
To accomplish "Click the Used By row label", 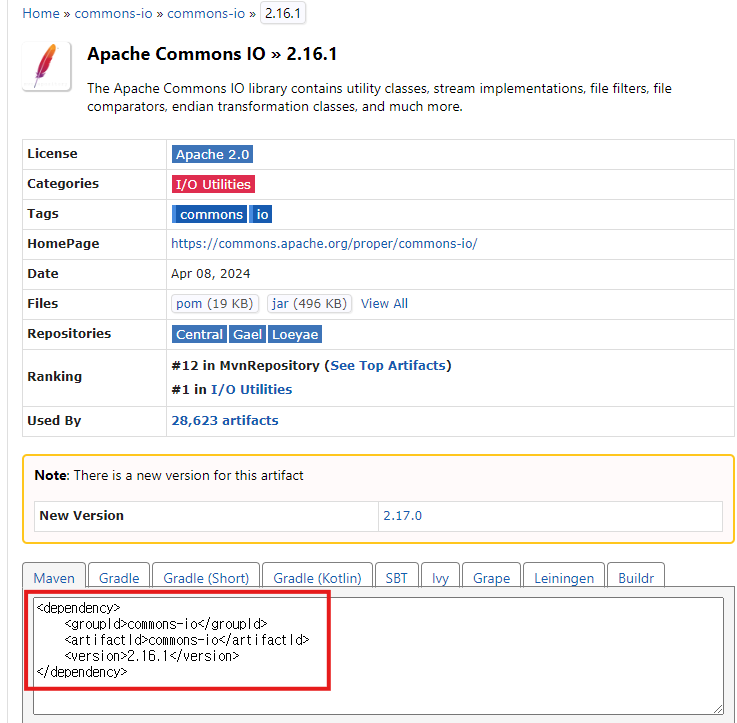I will (x=54, y=421).
